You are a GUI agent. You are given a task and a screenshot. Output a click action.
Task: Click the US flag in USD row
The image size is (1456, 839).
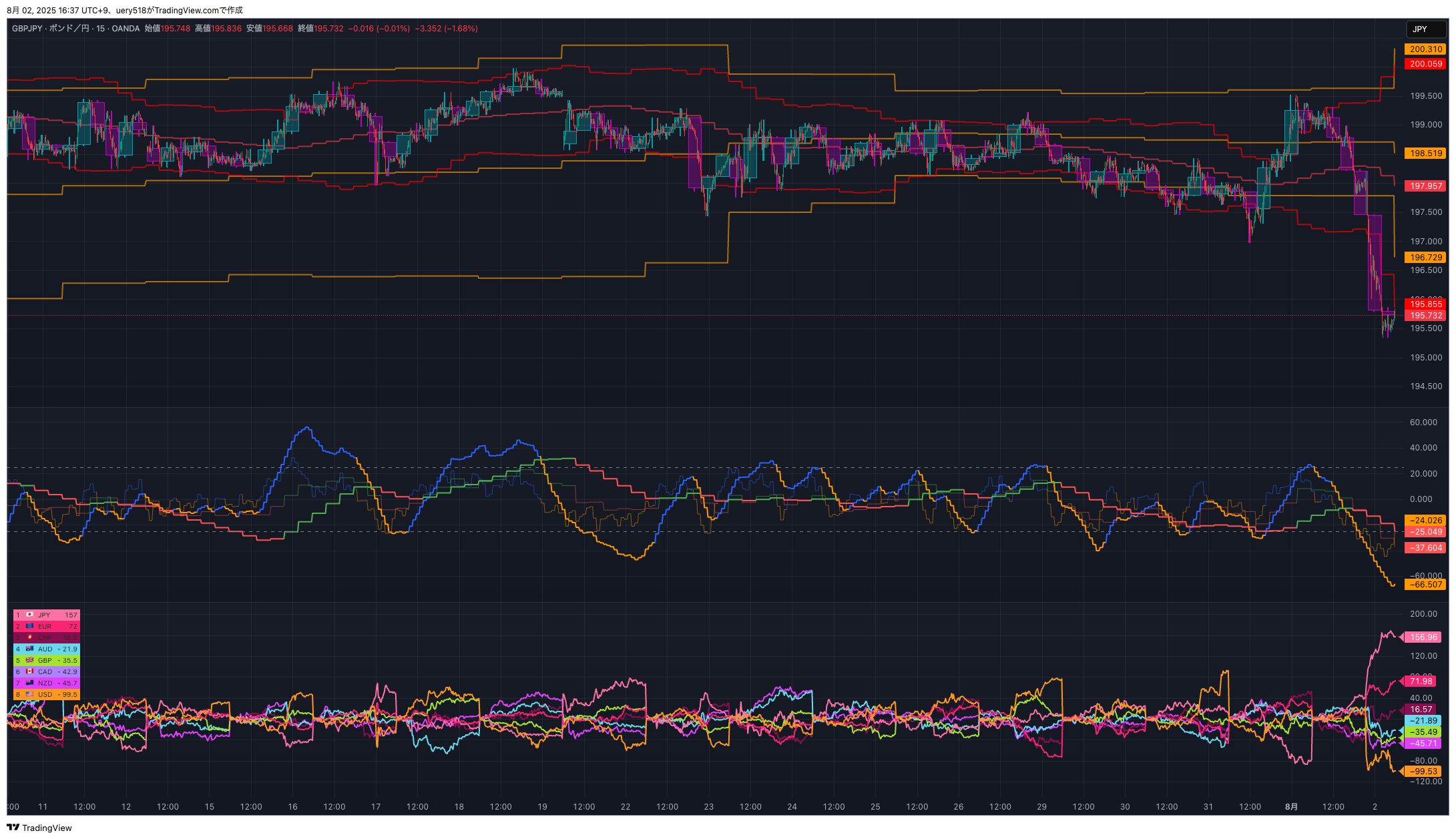click(29, 694)
